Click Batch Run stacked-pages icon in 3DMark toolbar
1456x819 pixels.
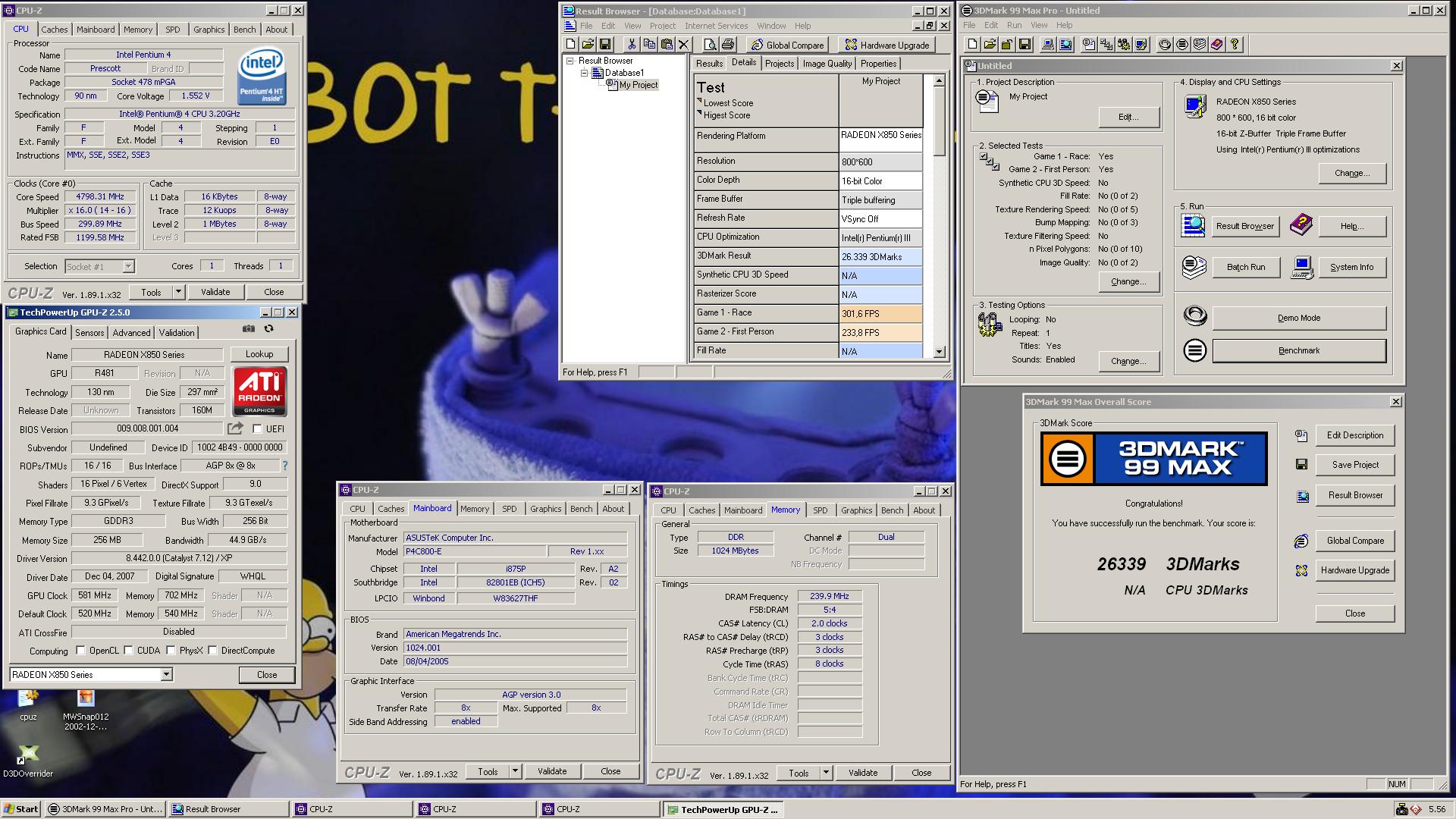coord(1200,45)
